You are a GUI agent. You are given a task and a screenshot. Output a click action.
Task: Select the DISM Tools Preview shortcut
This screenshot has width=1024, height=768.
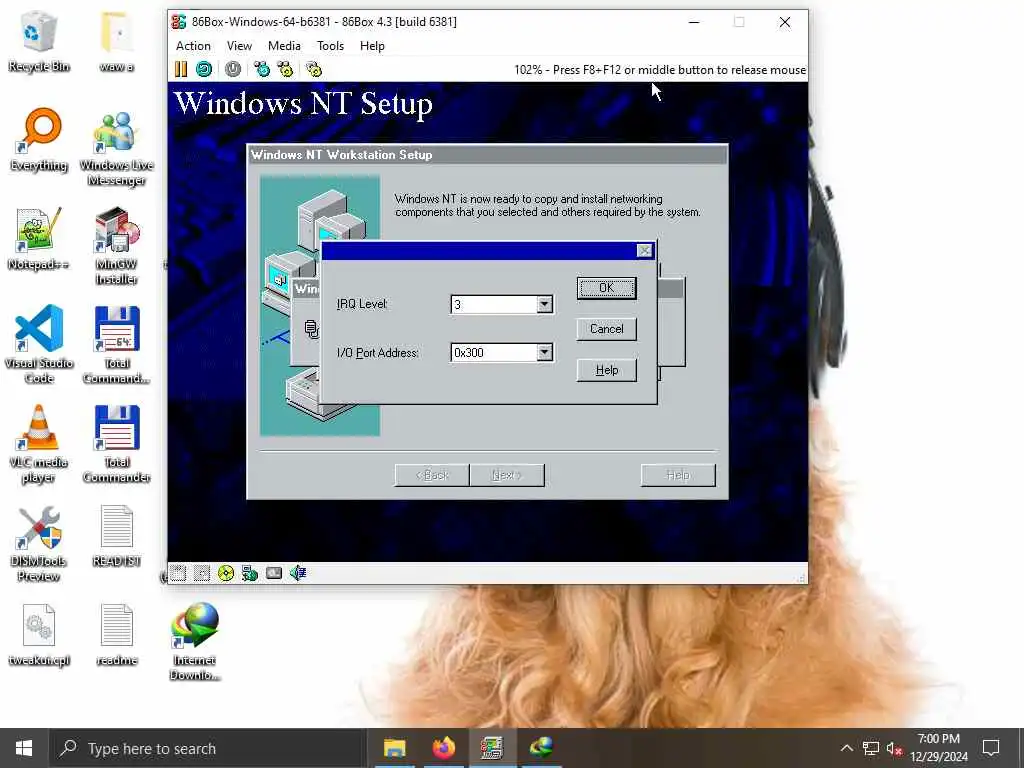click(x=39, y=543)
